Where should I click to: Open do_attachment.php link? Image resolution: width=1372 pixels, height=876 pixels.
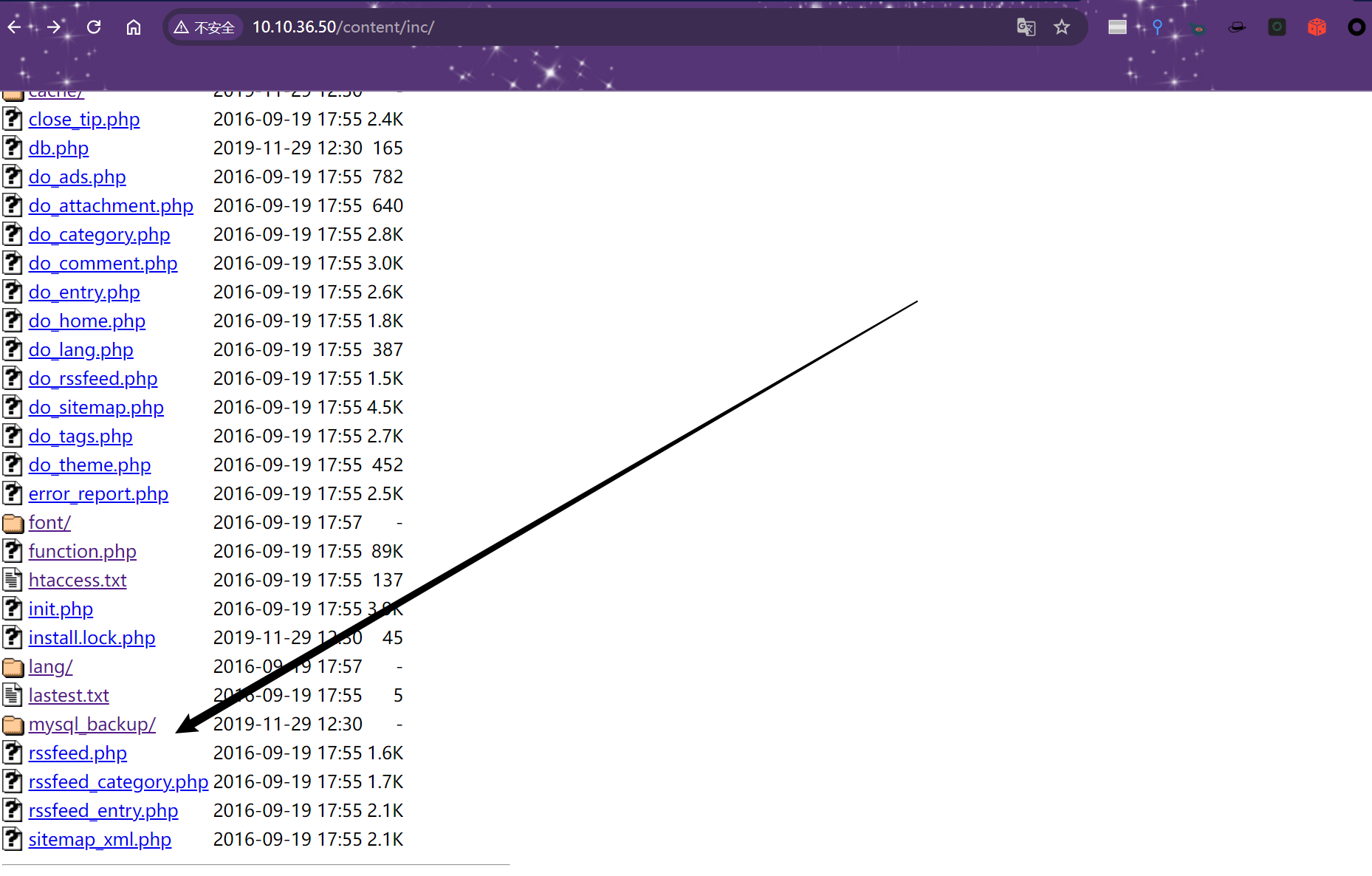pos(111,206)
